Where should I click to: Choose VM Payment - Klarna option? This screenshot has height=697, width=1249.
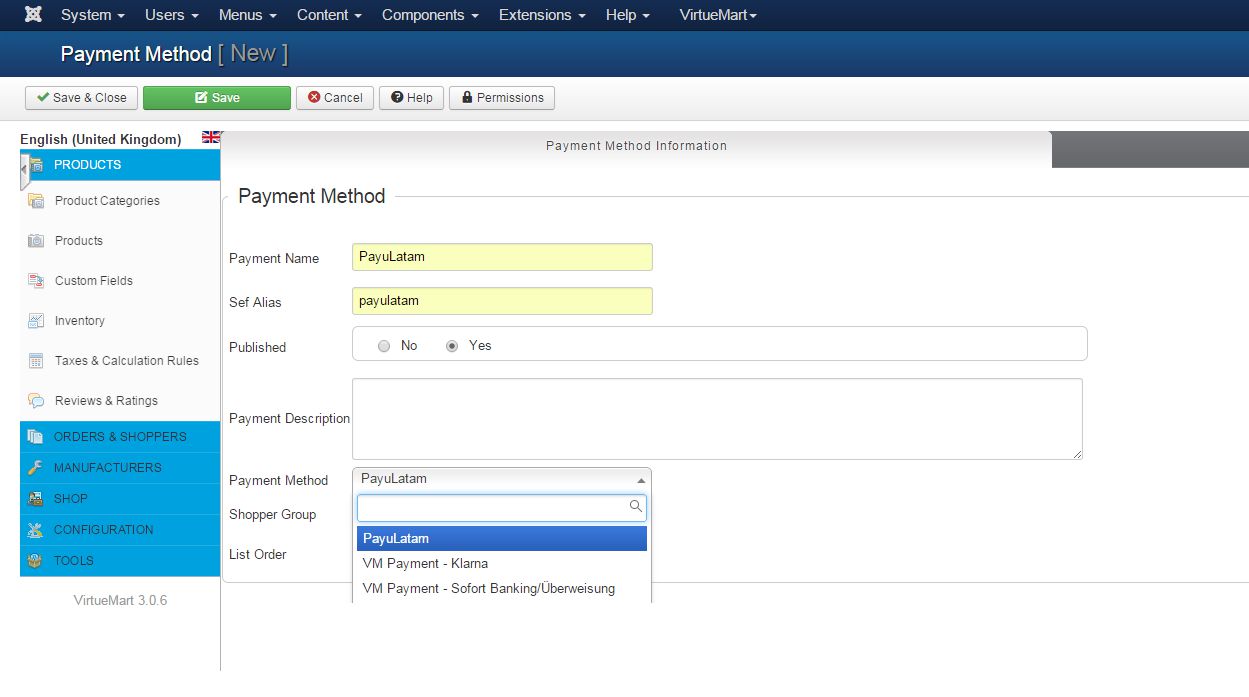click(x=502, y=563)
